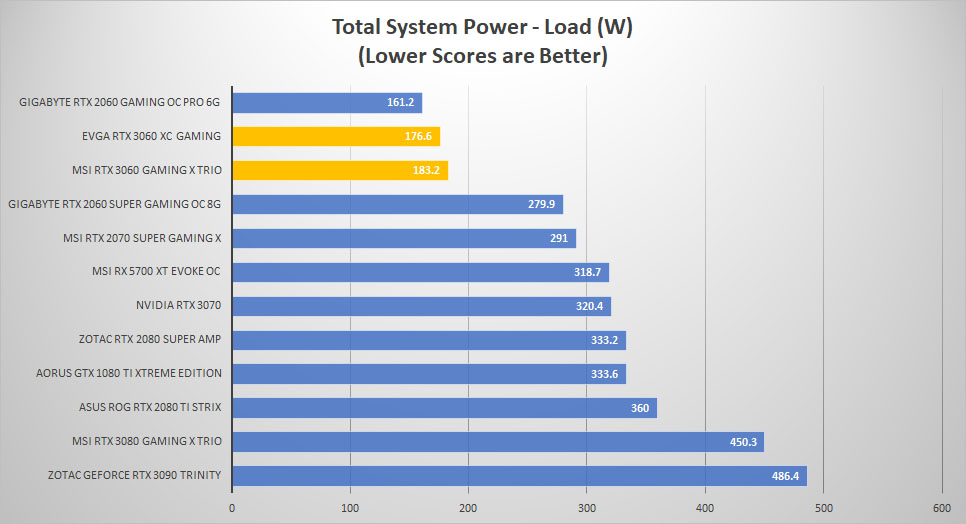
Task: Select the ZOTAC GEFORCE RTX 3090 TRINITY label
Action: click(x=134, y=475)
